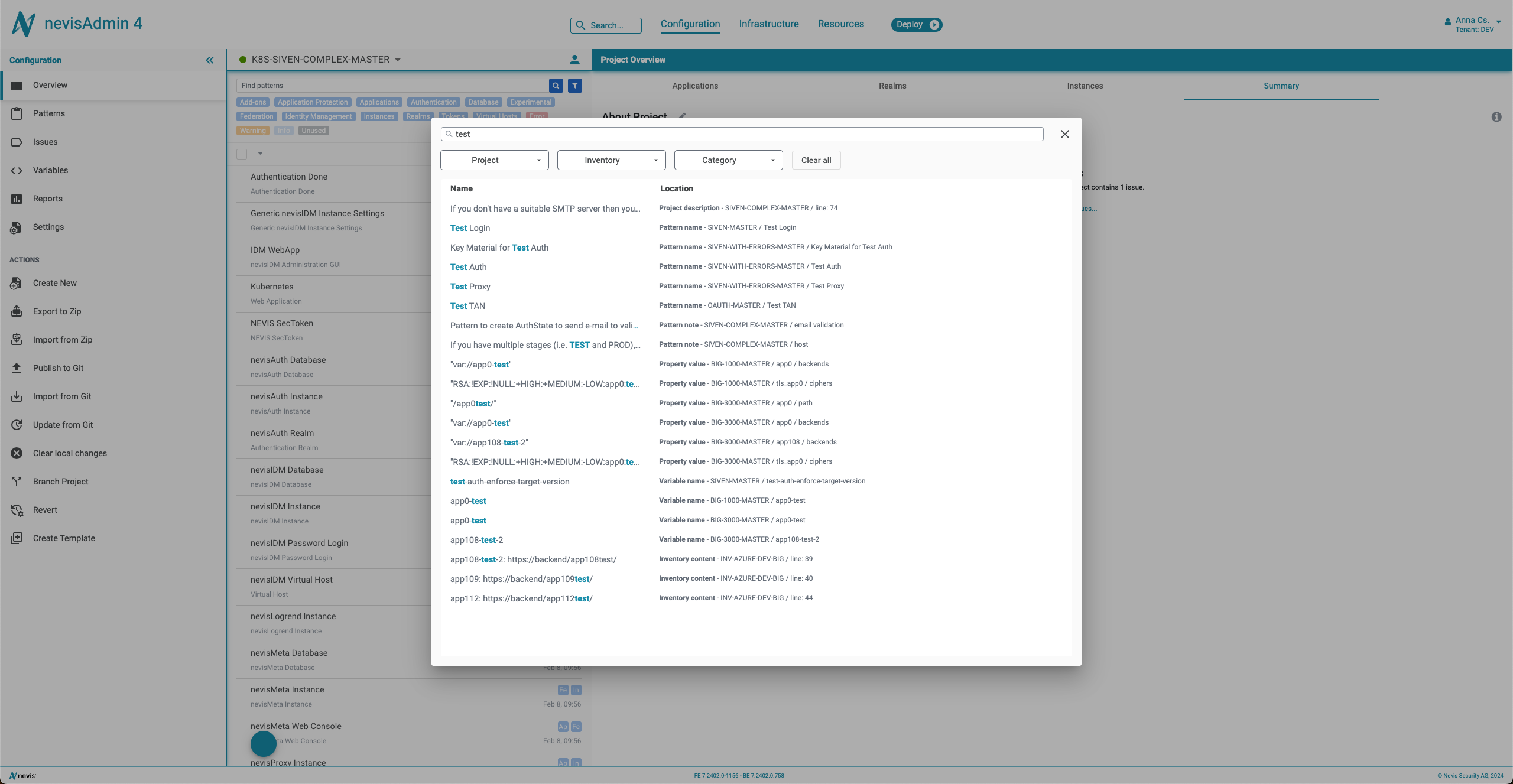Image resolution: width=1513 pixels, height=784 pixels.
Task: Click the pattern filter funnel icon
Action: (x=574, y=86)
